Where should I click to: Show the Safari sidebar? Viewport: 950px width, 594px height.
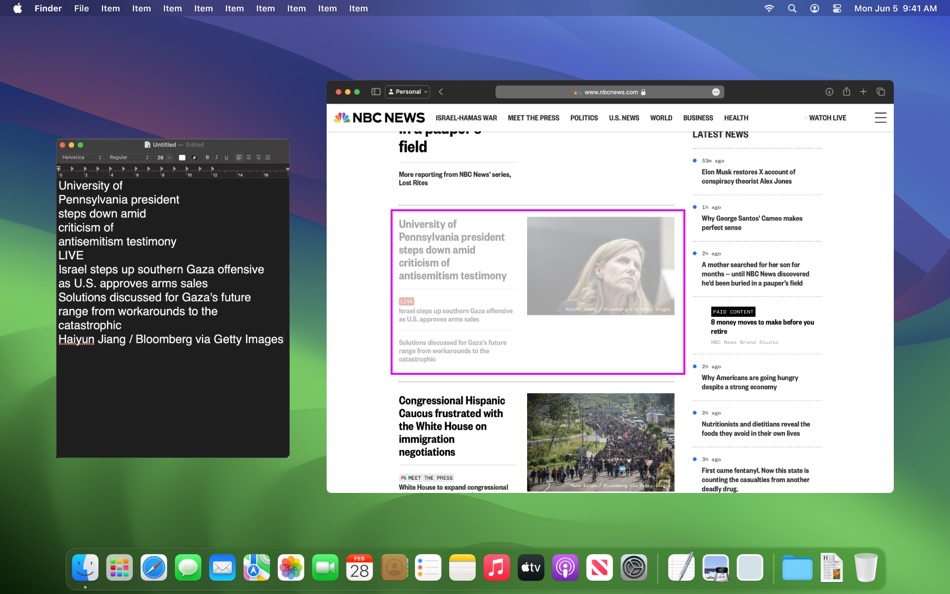coord(376,92)
